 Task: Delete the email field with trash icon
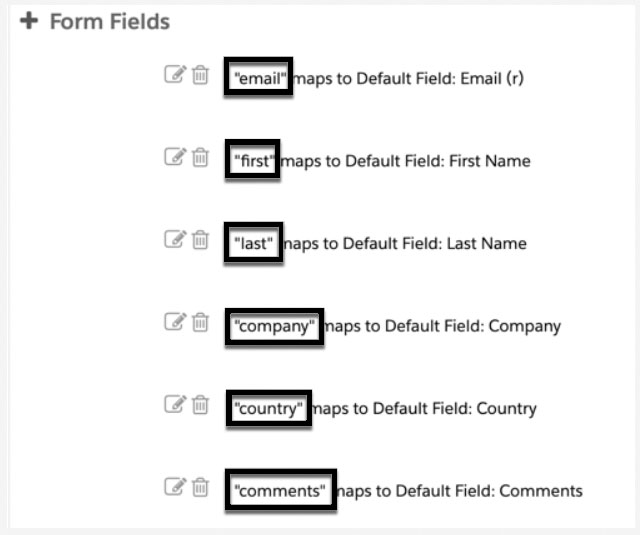pos(200,75)
